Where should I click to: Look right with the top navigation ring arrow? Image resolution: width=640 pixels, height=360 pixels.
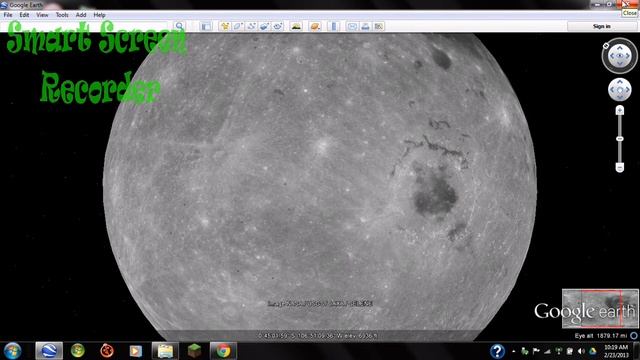coord(628,56)
